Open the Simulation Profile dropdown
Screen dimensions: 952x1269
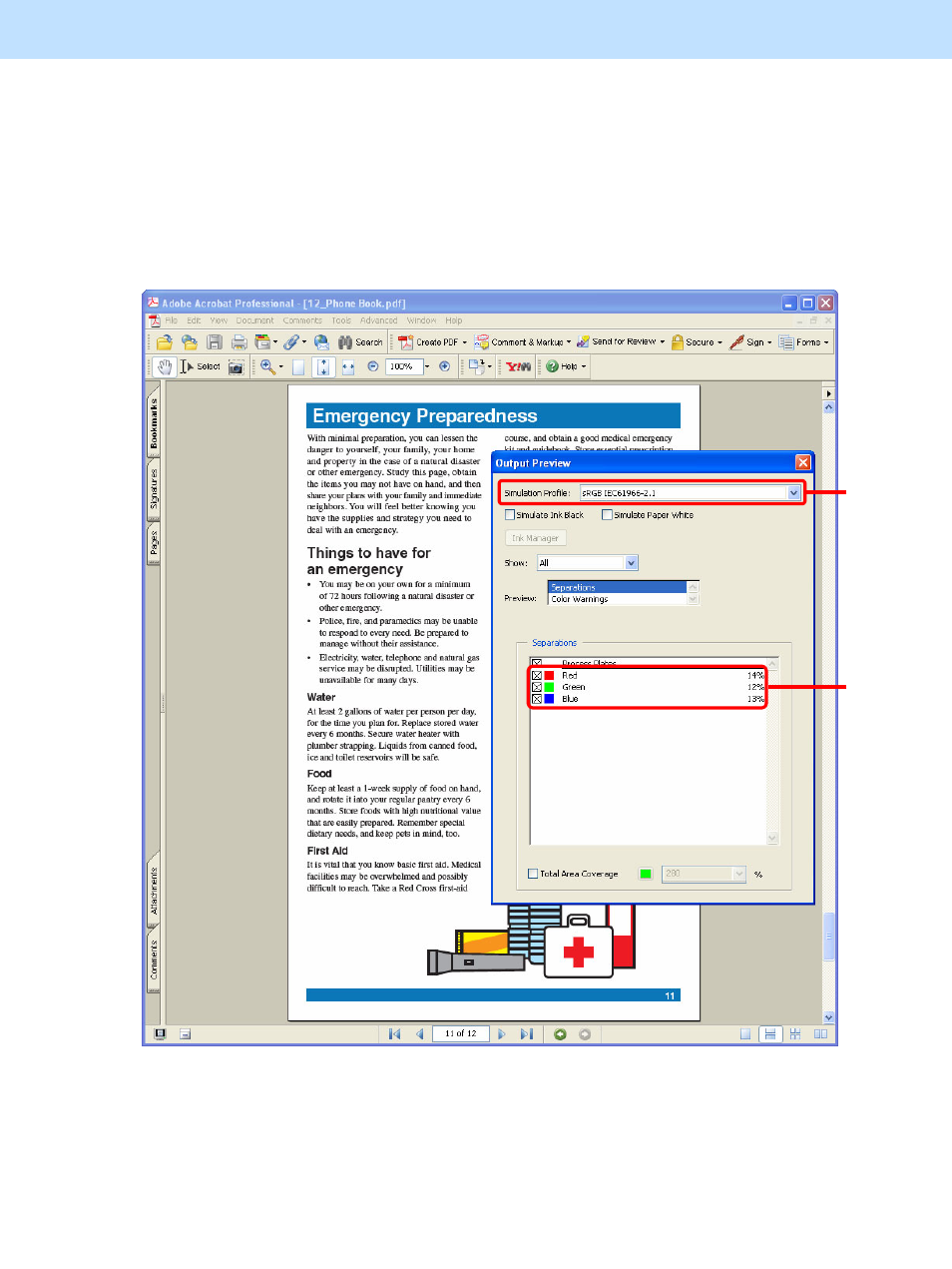click(x=794, y=493)
